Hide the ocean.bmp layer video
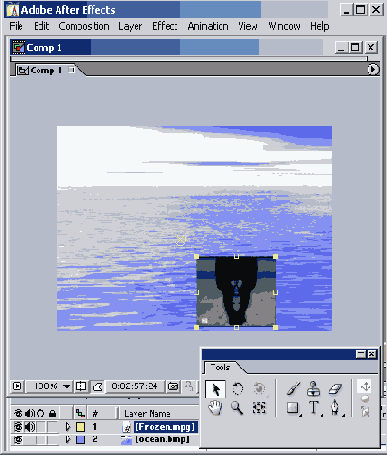The image size is (387, 455). coord(18,440)
